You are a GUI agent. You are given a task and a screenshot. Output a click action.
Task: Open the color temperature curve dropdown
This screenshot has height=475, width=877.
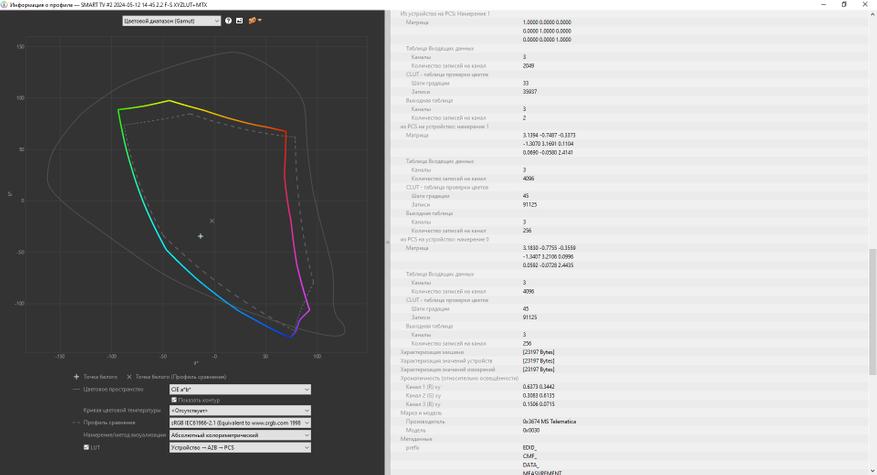(240, 411)
